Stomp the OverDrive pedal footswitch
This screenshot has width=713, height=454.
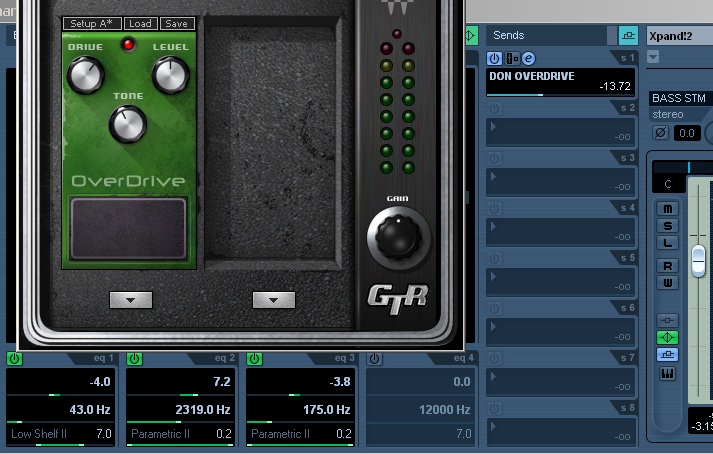pos(128,229)
